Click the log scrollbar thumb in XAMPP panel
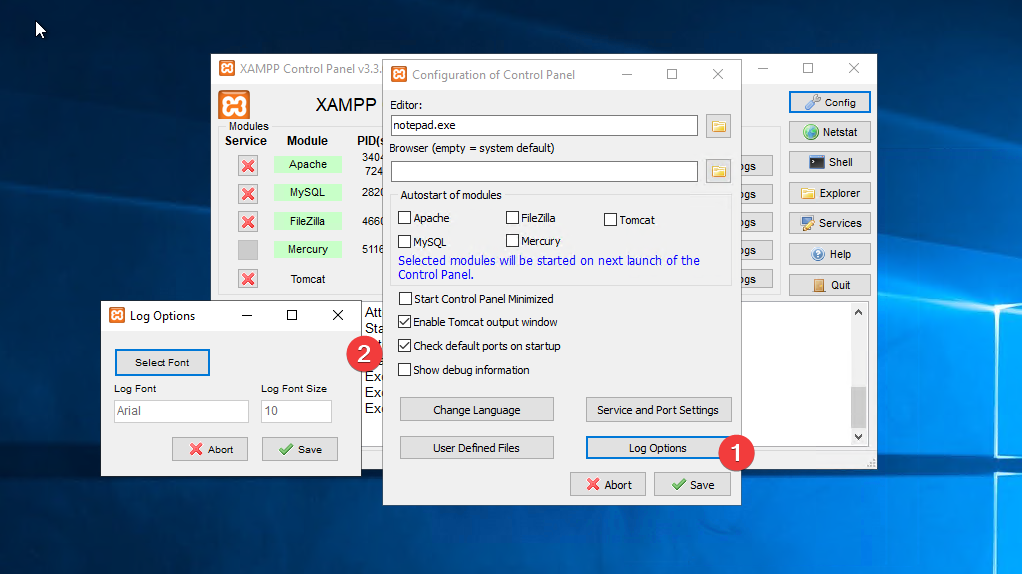Screen dimensions: 1022x574 tap(858, 407)
